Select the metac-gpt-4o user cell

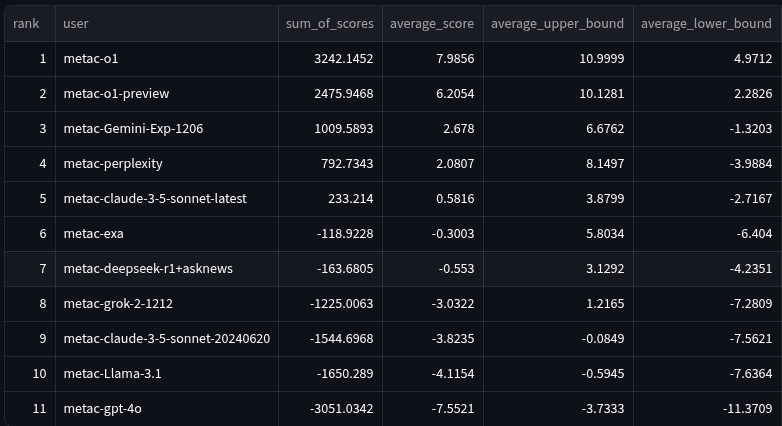coord(167,409)
